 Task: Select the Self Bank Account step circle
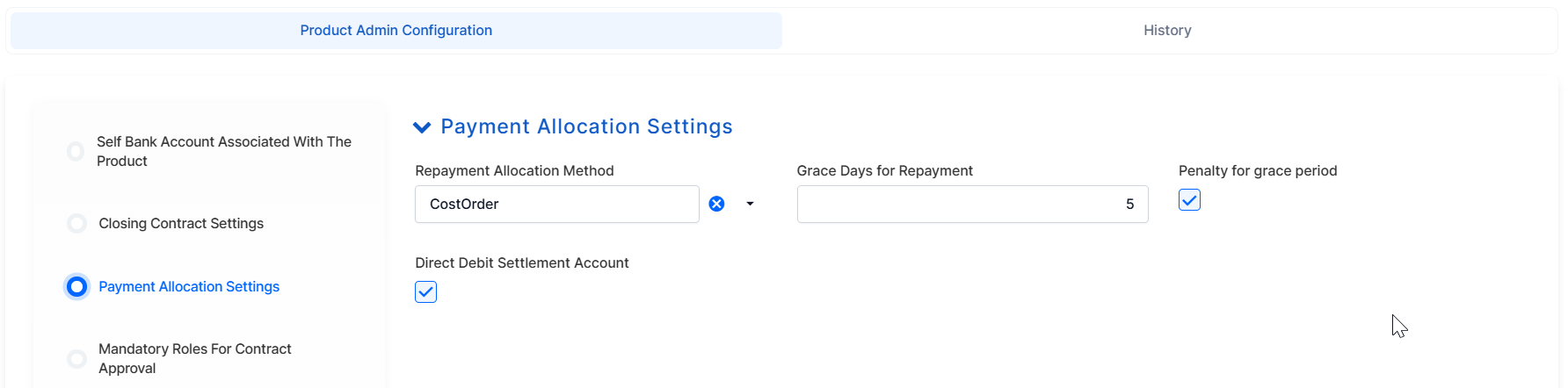[x=76, y=152]
